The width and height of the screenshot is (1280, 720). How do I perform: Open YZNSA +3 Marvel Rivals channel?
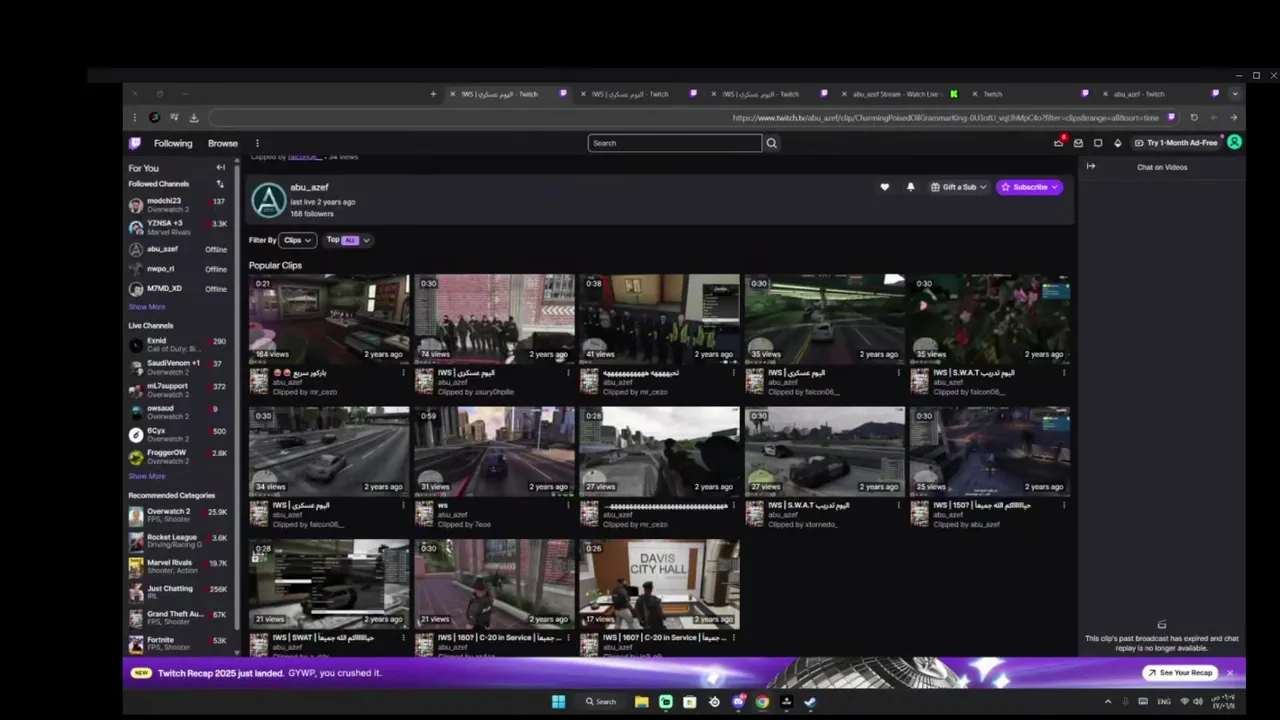click(x=178, y=227)
